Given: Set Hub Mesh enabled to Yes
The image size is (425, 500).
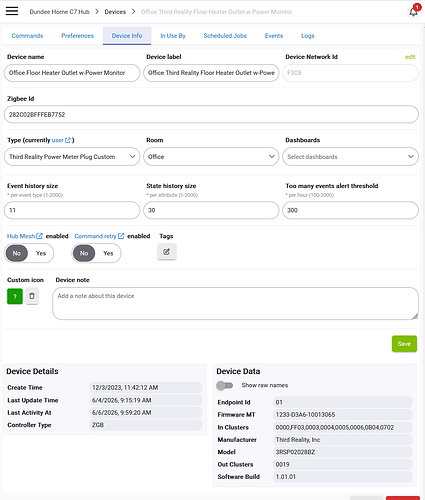Looking at the screenshot, I should [41, 253].
